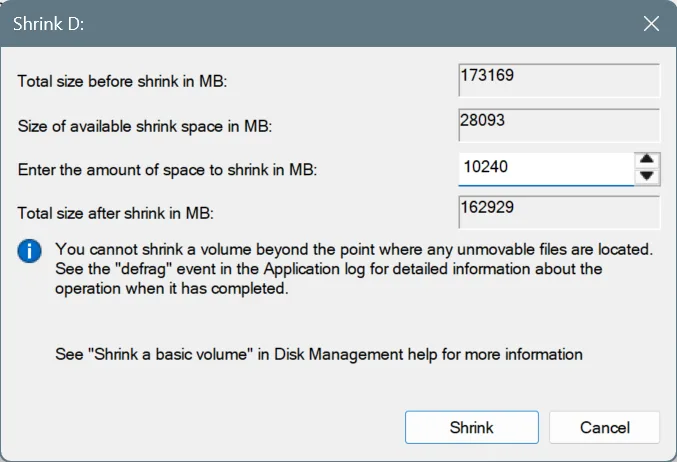This screenshot has height=462, width=677.
Task: Click the 'Size of available shrink space' label
Action: [x=145, y=126]
